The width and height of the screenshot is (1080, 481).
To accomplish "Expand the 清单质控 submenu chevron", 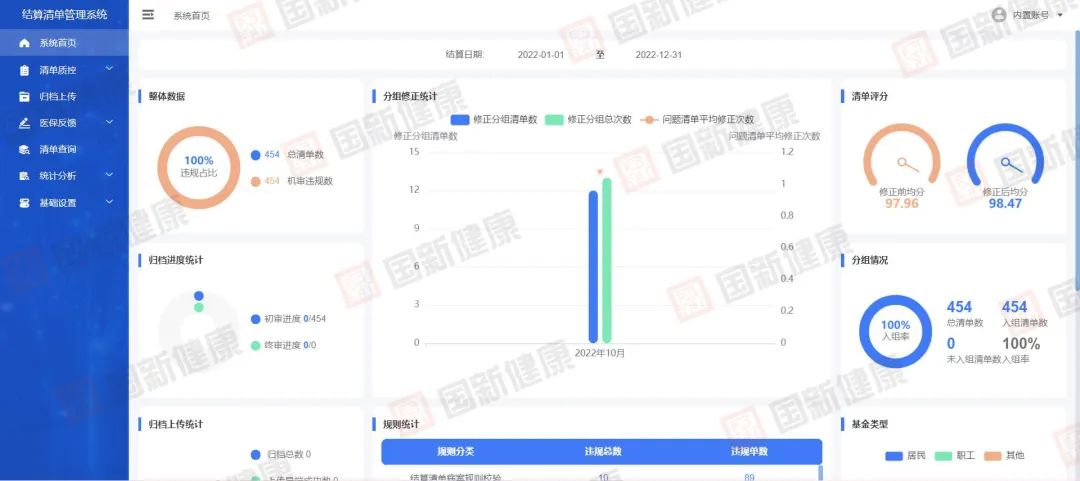I will (109, 70).
